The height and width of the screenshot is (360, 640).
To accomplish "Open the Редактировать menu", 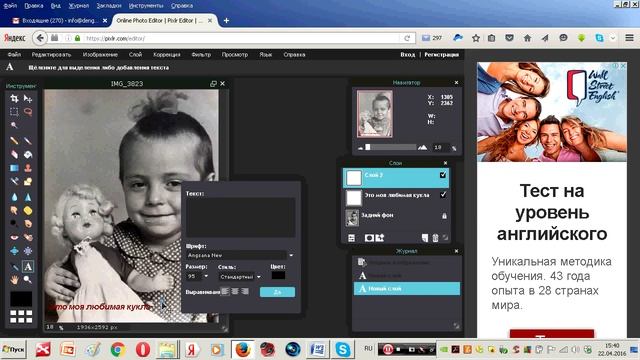I will [51, 55].
